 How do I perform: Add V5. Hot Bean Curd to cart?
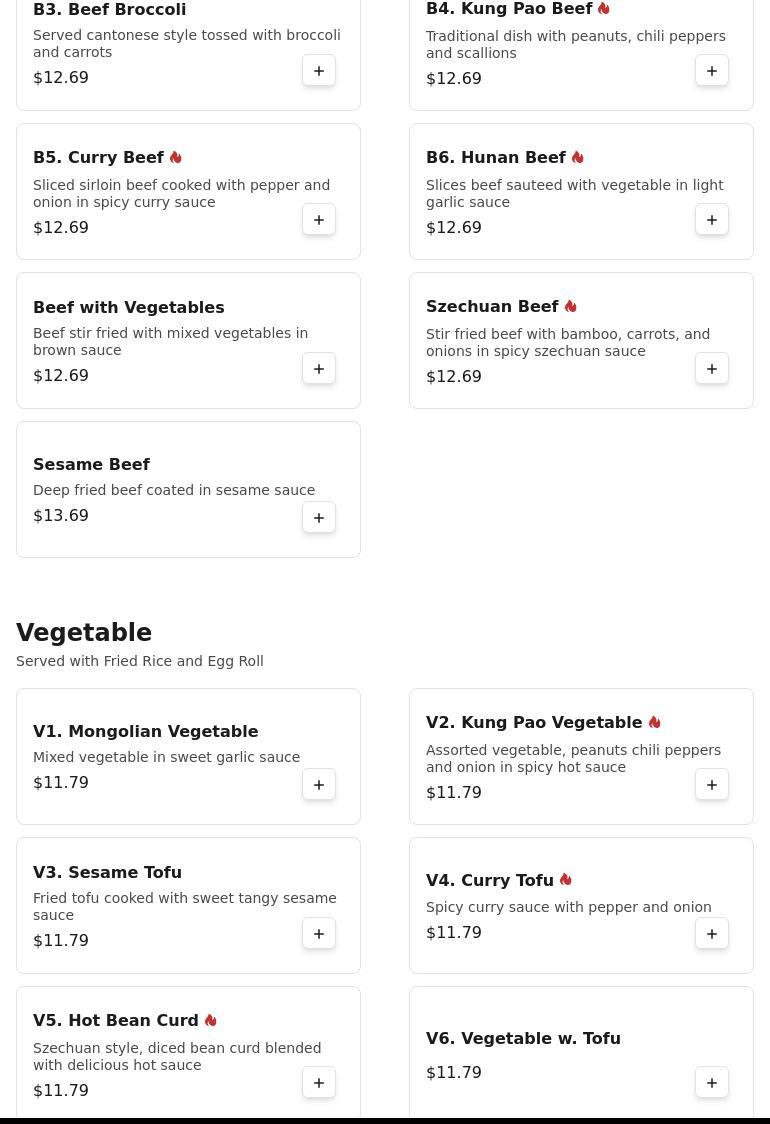click(319, 1083)
